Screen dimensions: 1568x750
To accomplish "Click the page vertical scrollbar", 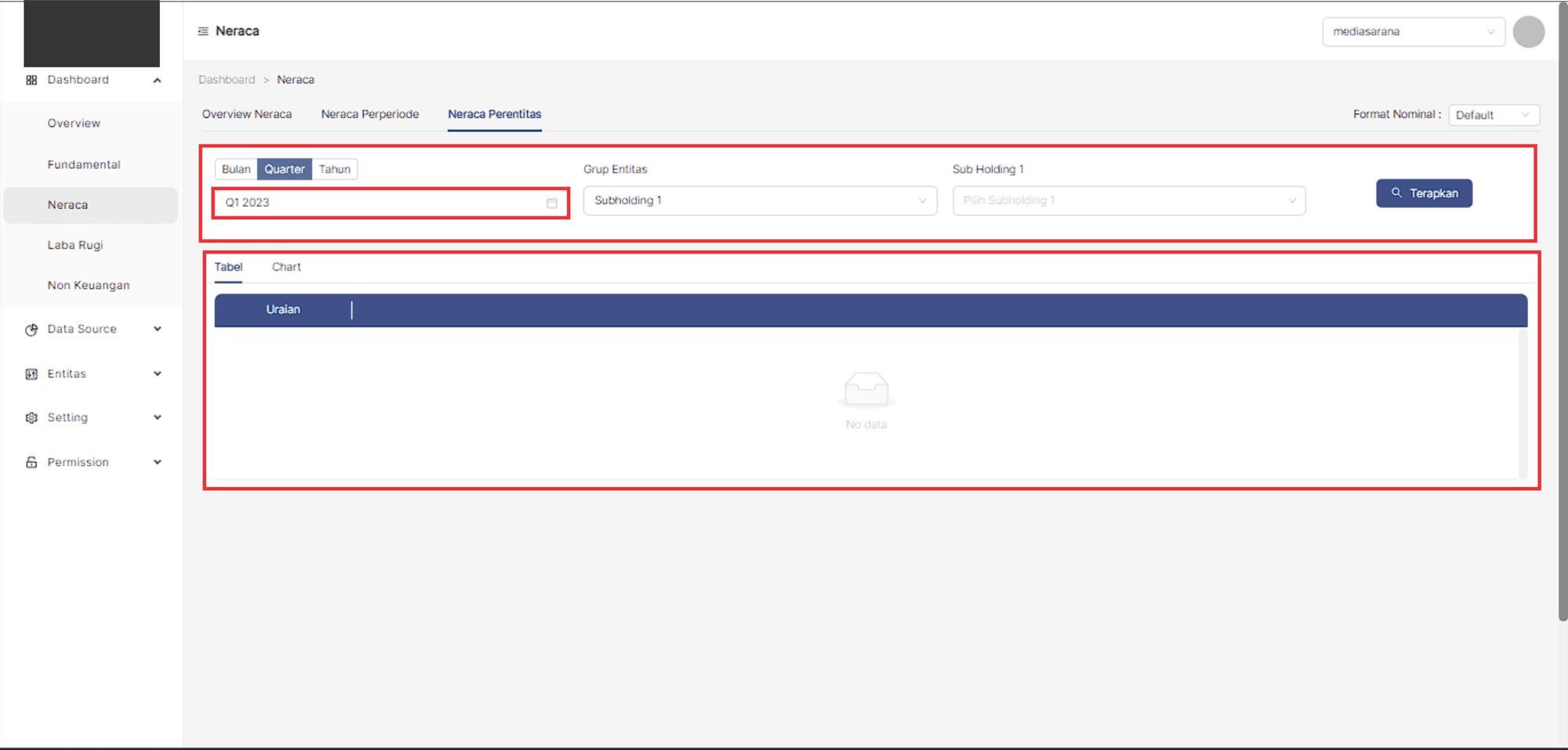I will [x=1563, y=314].
